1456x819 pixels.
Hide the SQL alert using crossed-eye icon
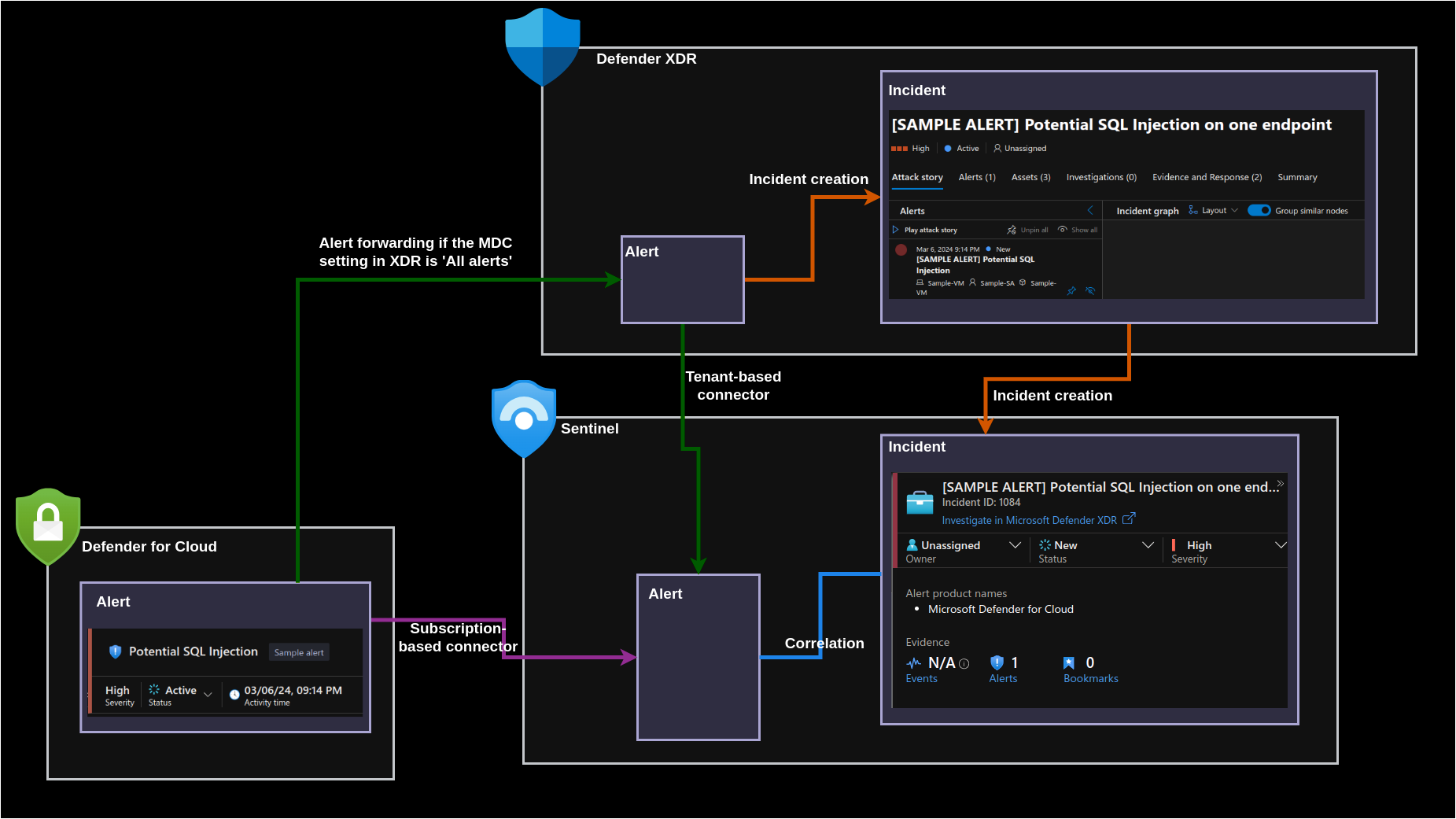[x=1090, y=291]
